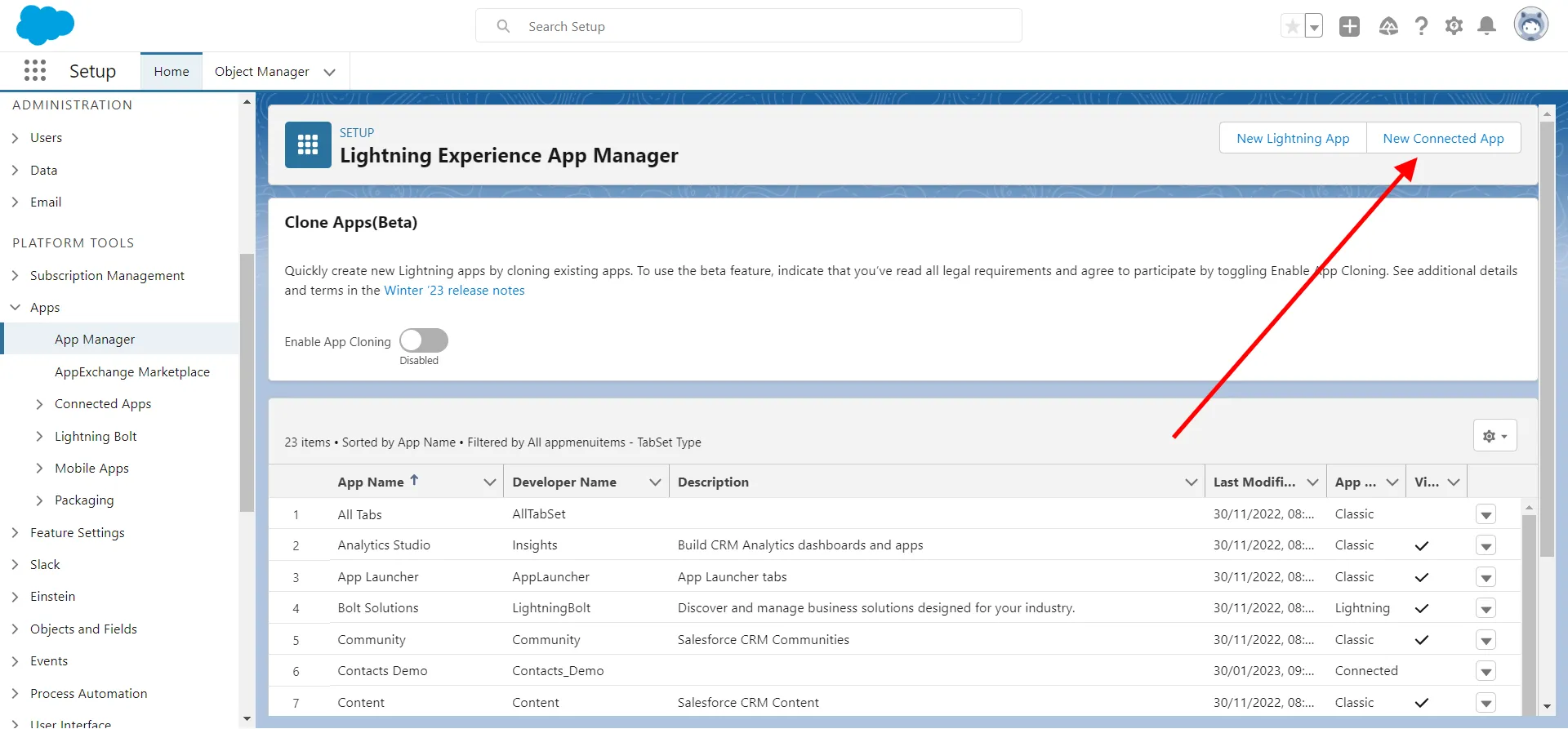Open the user profile avatar
The image size is (1568, 729).
click(x=1531, y=25)
